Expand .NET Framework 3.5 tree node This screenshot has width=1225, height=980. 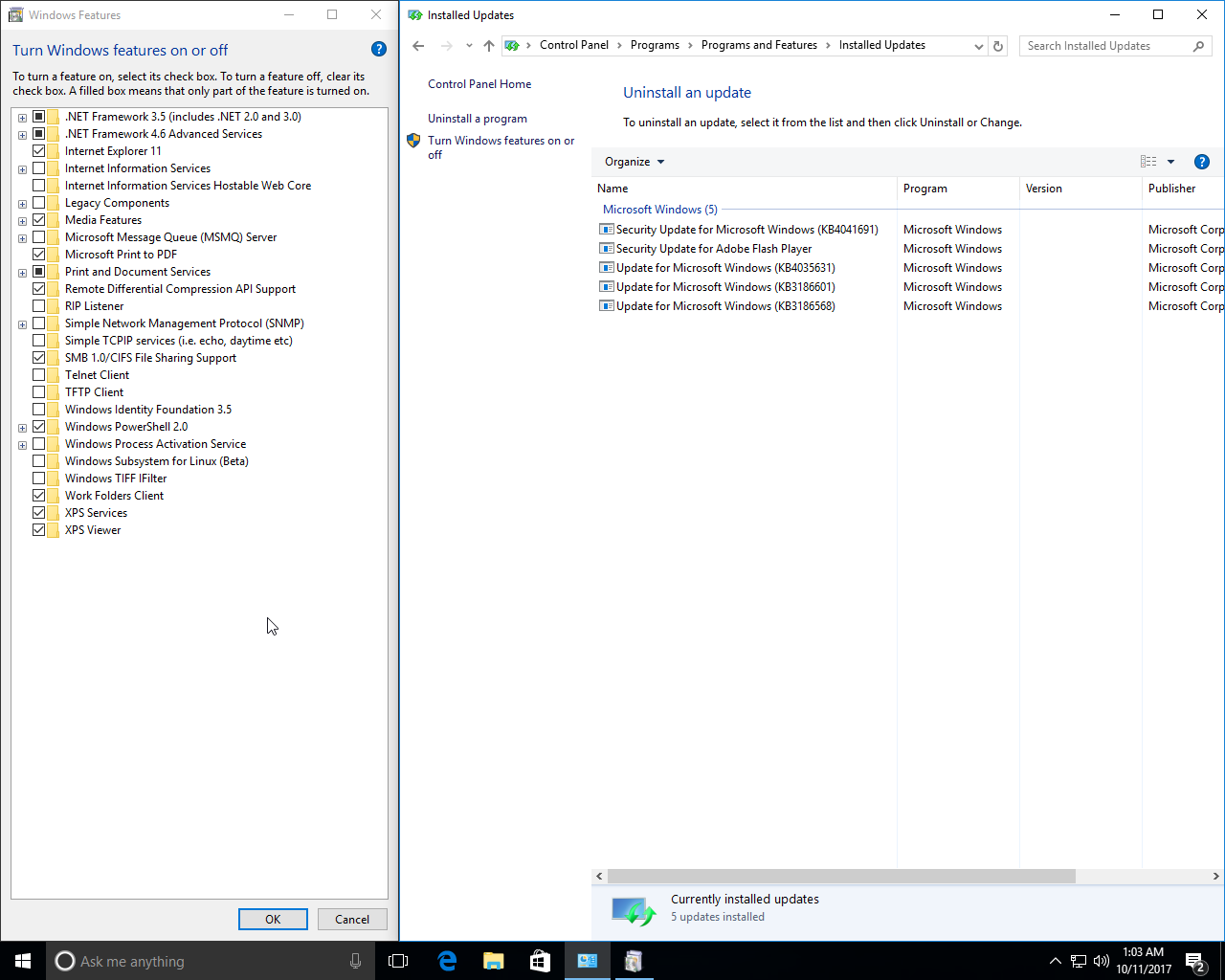tap(22, 118)
